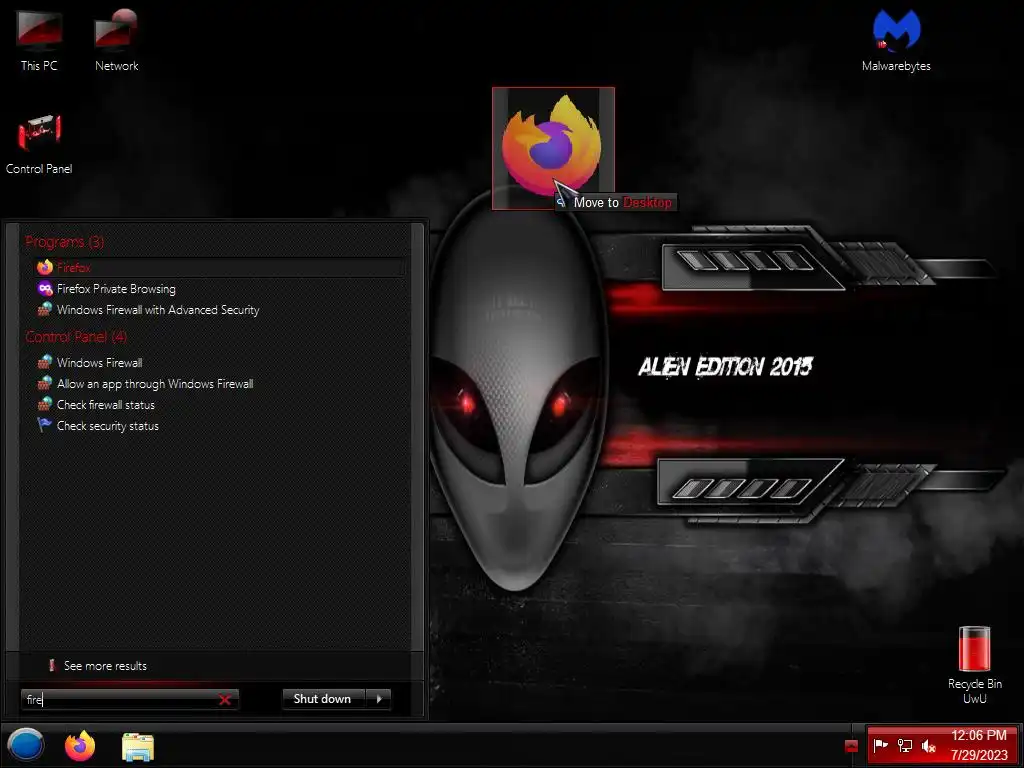The height and width of the screenshot is (768, 1024).
Task: Click the network tray icon
Action: pyautogui.click(x=904, y=745)
